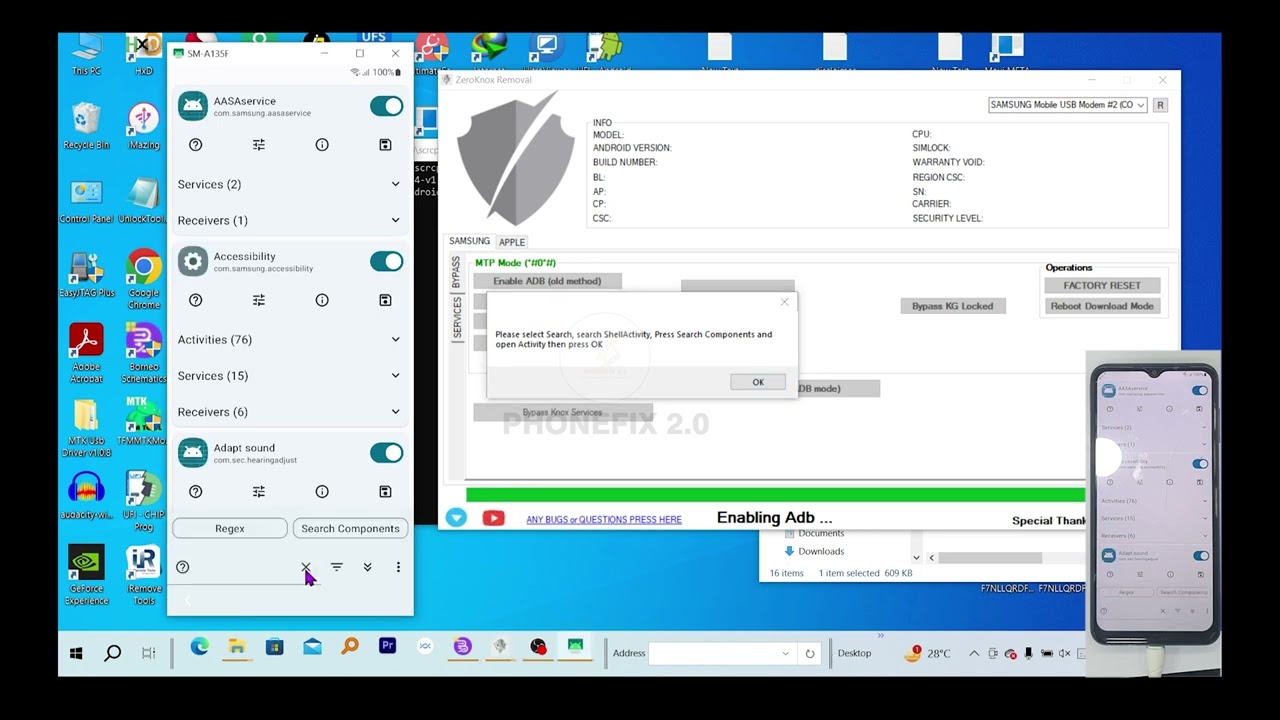Disable the AASAservice toggle
This screenshot has width=1280, height=720.
coord(386,106)
